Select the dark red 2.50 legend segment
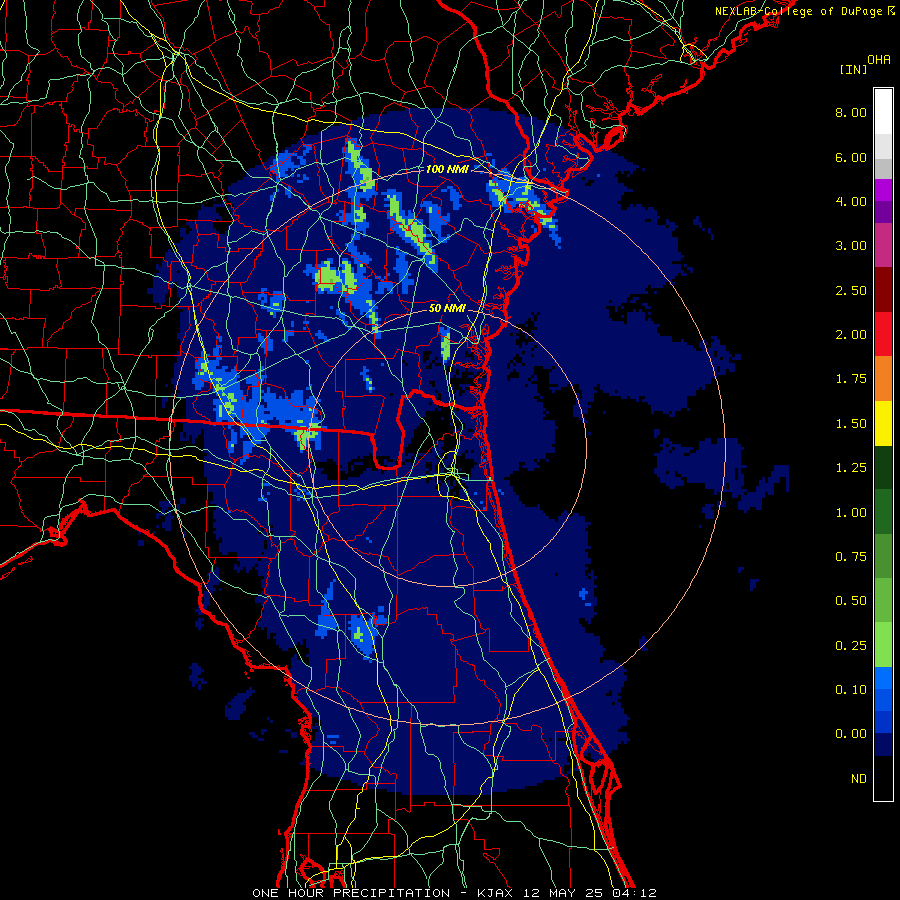The width and height of the screenshot is (900, 900). [x=883, y=290]
